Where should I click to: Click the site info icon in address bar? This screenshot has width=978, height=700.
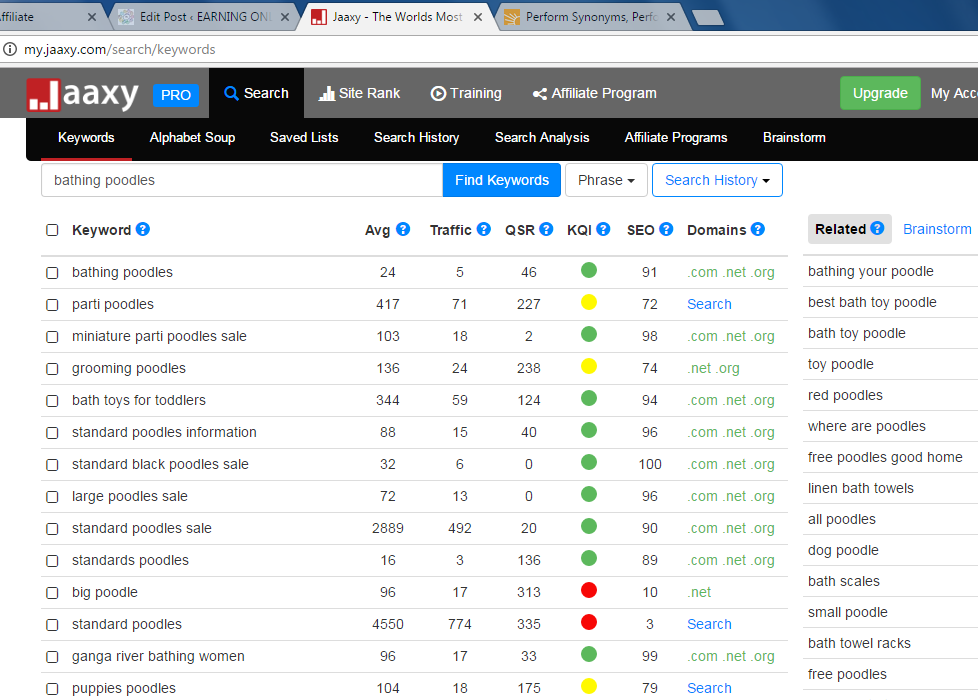[x=10, y=49]
